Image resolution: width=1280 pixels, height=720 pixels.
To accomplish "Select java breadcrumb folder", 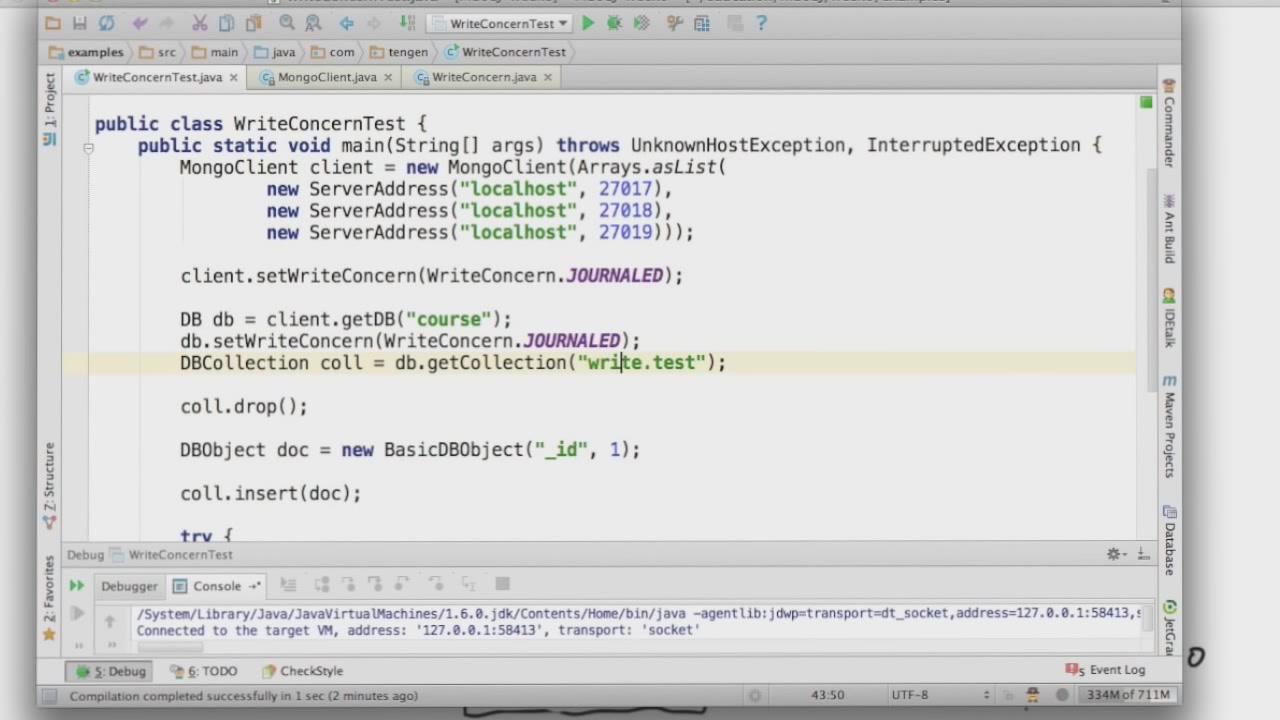I will [x=274, y=52].
